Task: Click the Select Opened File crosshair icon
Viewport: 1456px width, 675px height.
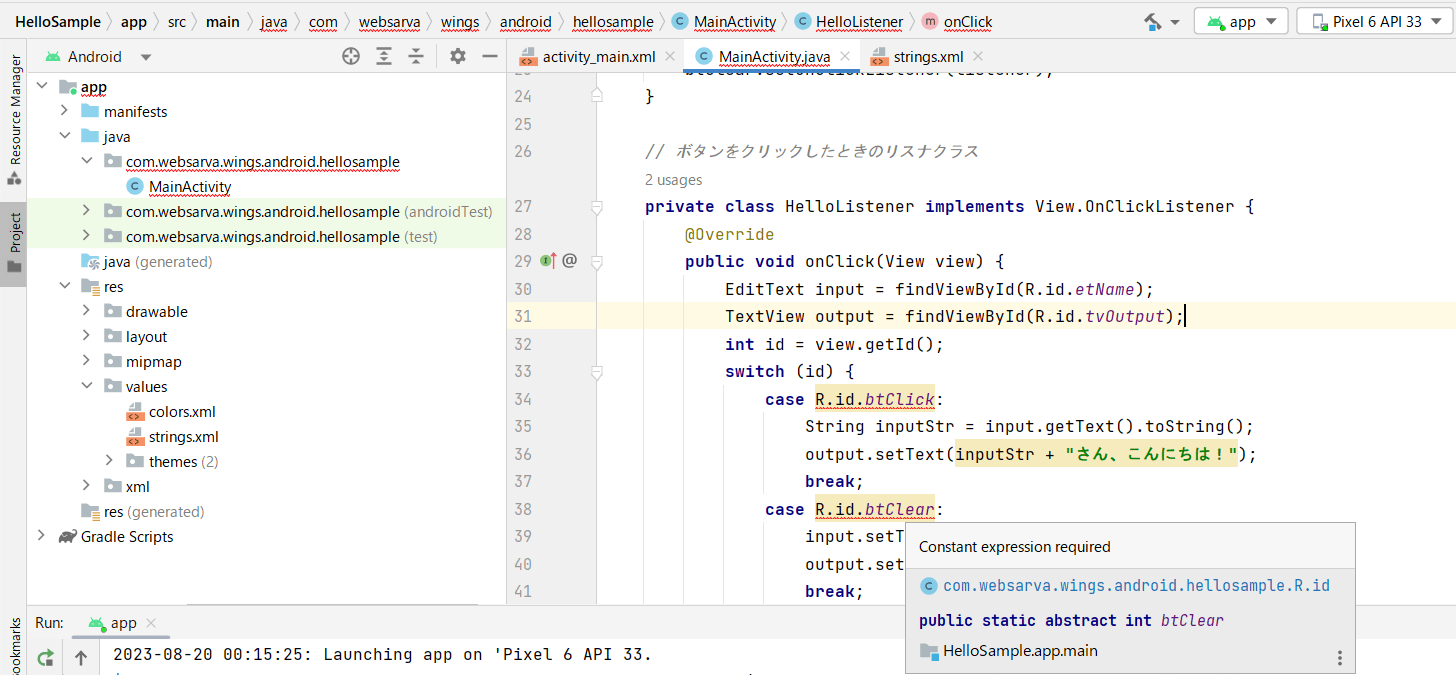Action: [351, 56]
